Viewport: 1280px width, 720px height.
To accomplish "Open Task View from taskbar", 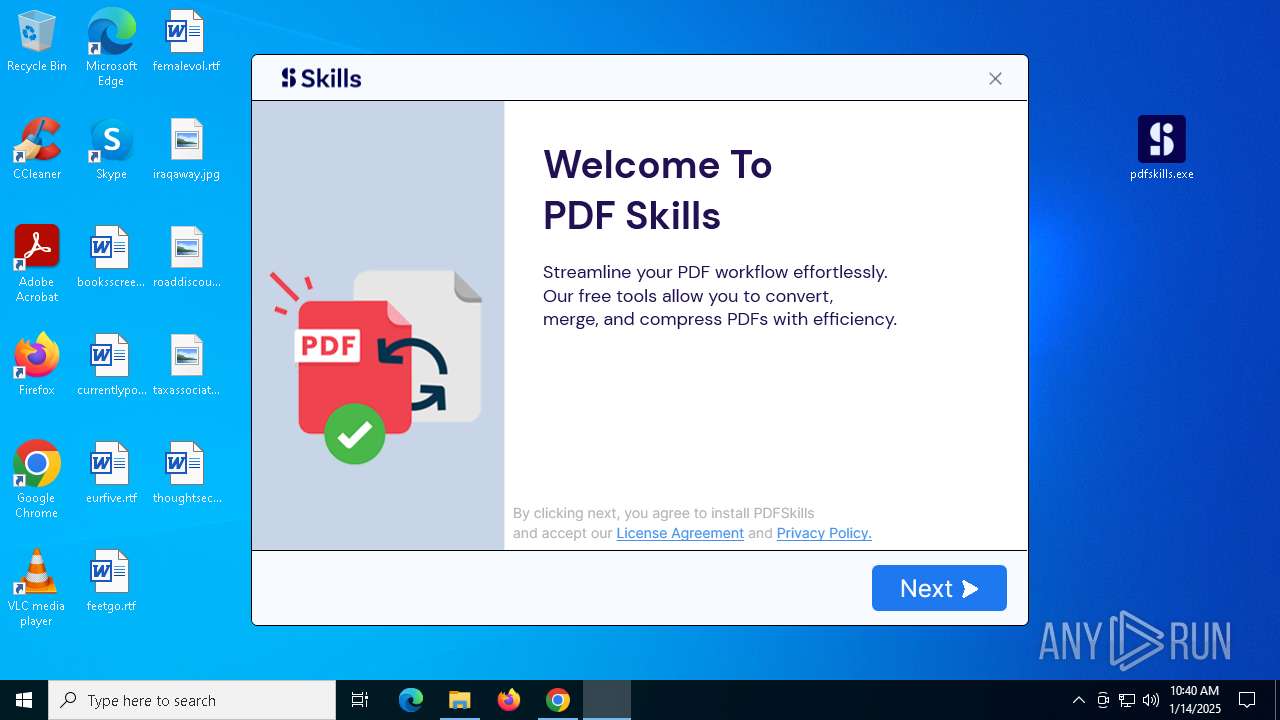I will [360, 700].
